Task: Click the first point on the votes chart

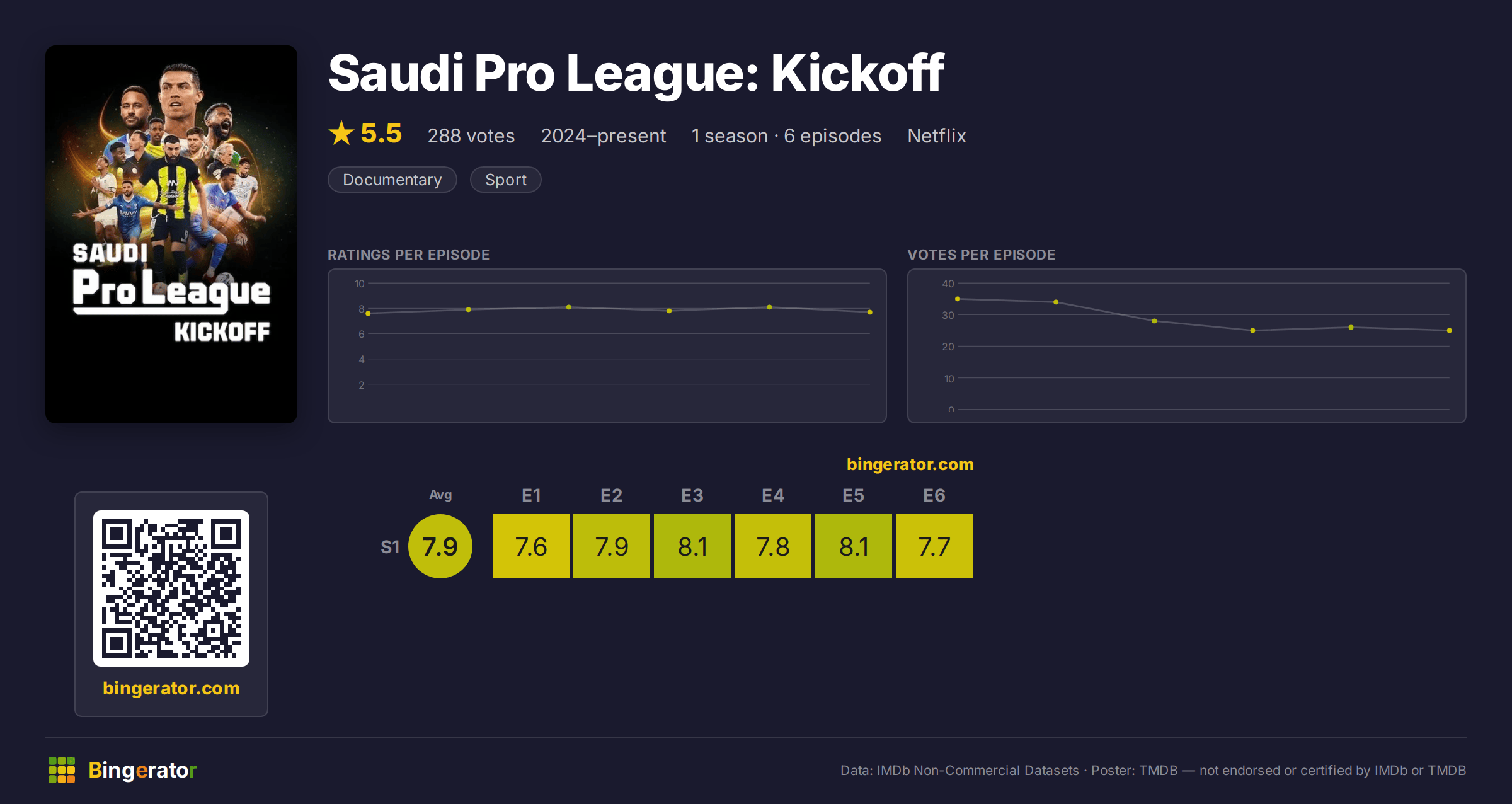Action: 958,299
